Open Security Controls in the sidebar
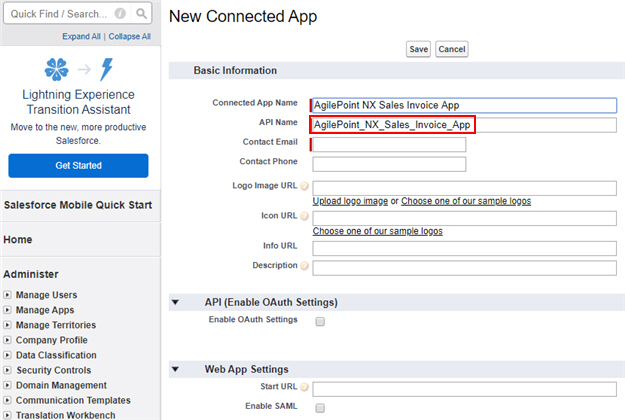This screenshot has width=625, height=420. [53, 370]
